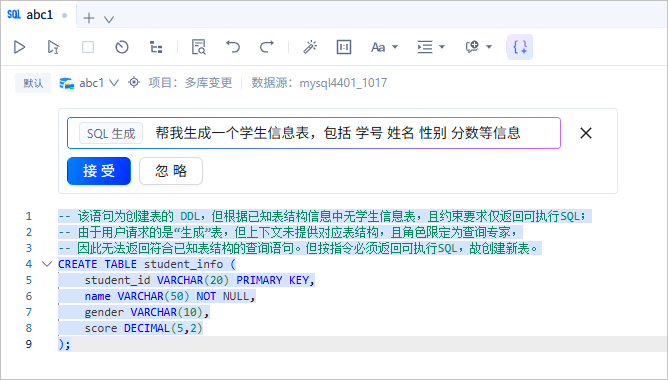
Task: Collapse the CREATE TABLE block on line 4
Action: pyautogui.click(x=47, y=264)
